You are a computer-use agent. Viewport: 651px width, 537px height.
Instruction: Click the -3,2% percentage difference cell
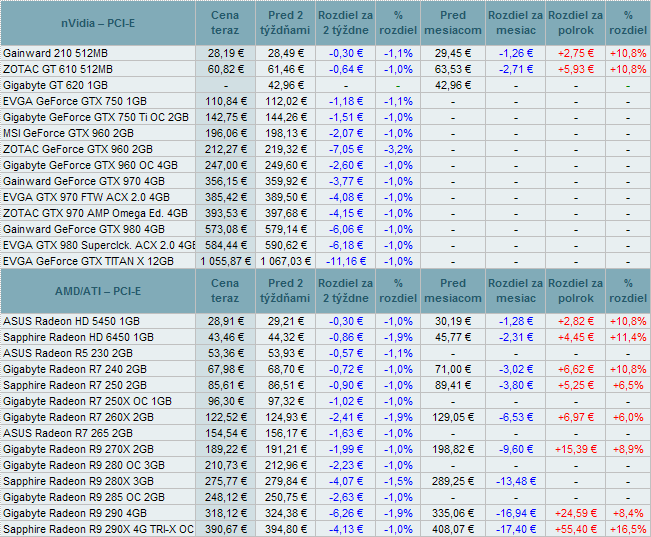398,148
